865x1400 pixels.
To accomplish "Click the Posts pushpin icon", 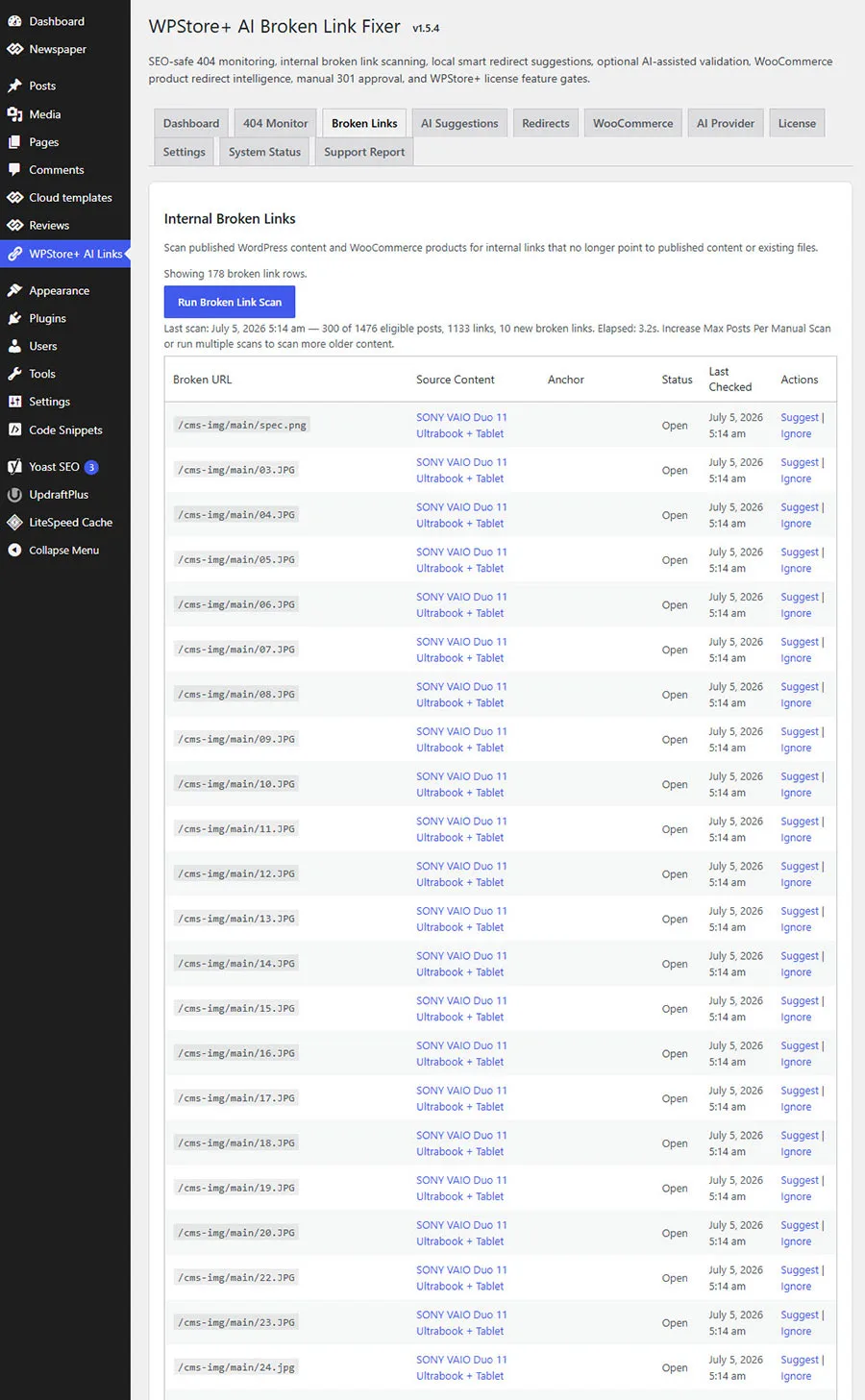I will 14,86.
